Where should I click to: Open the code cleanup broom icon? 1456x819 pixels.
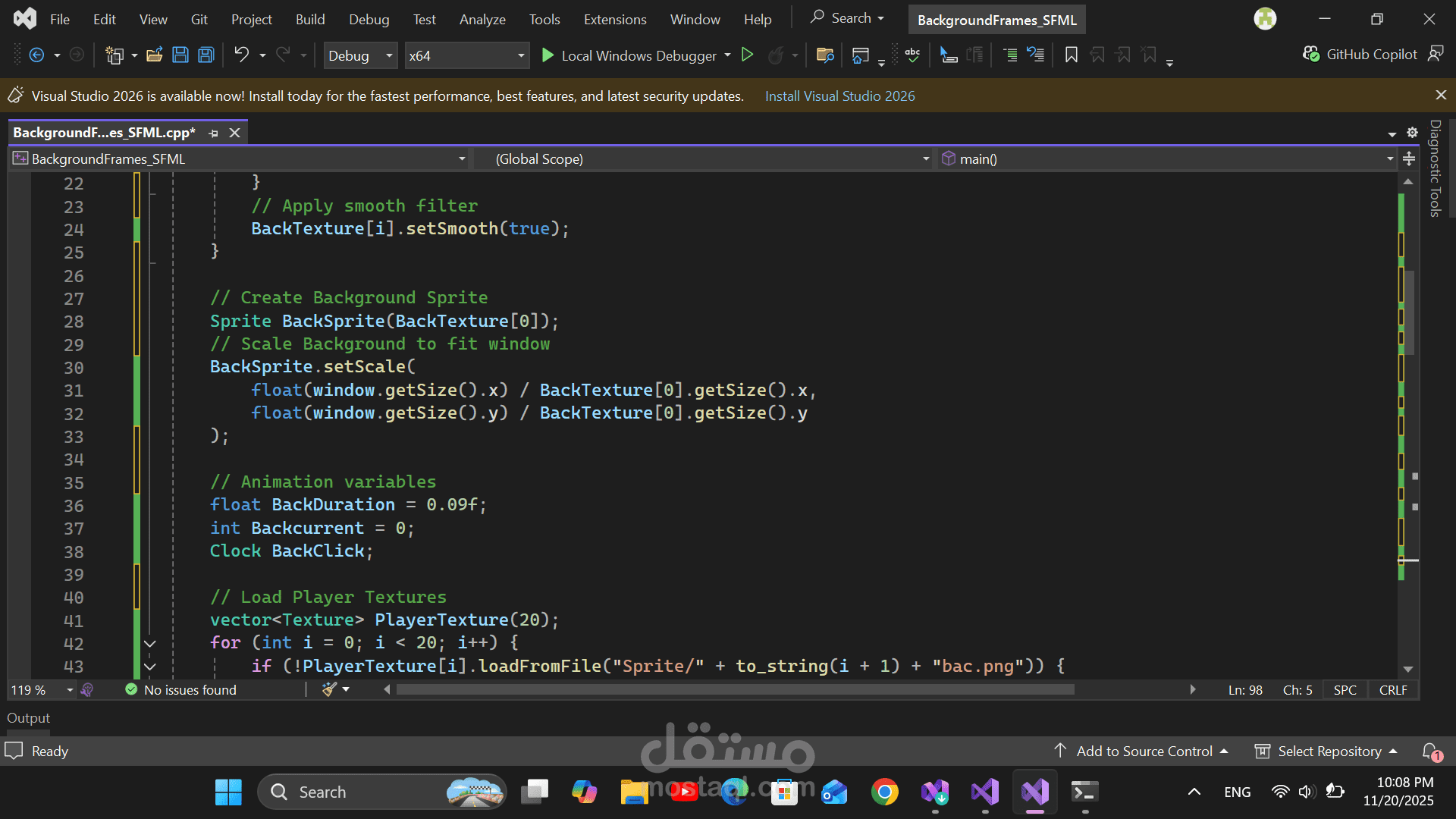(329, 689)
